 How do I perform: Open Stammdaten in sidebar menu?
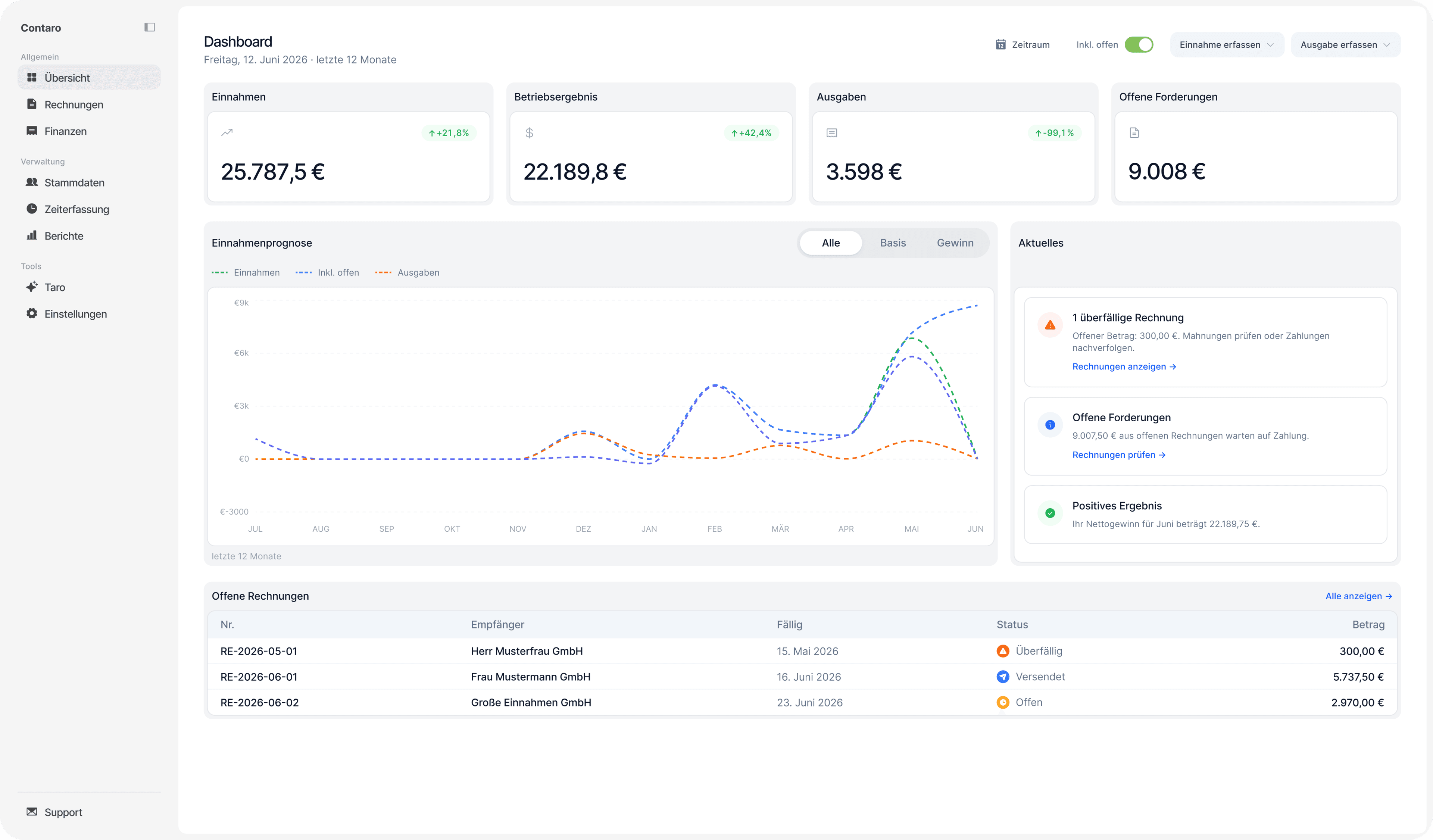point(89,182)
